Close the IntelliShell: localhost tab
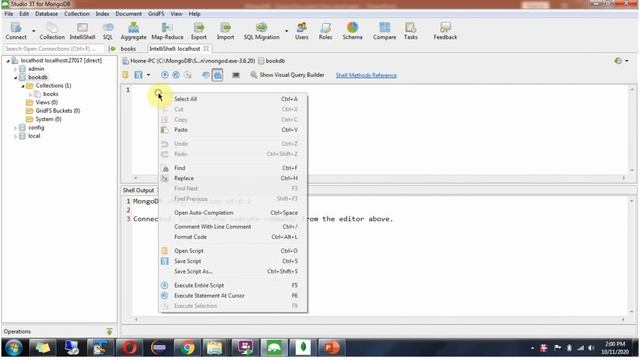The image size is (640, 360). (207, 49)
